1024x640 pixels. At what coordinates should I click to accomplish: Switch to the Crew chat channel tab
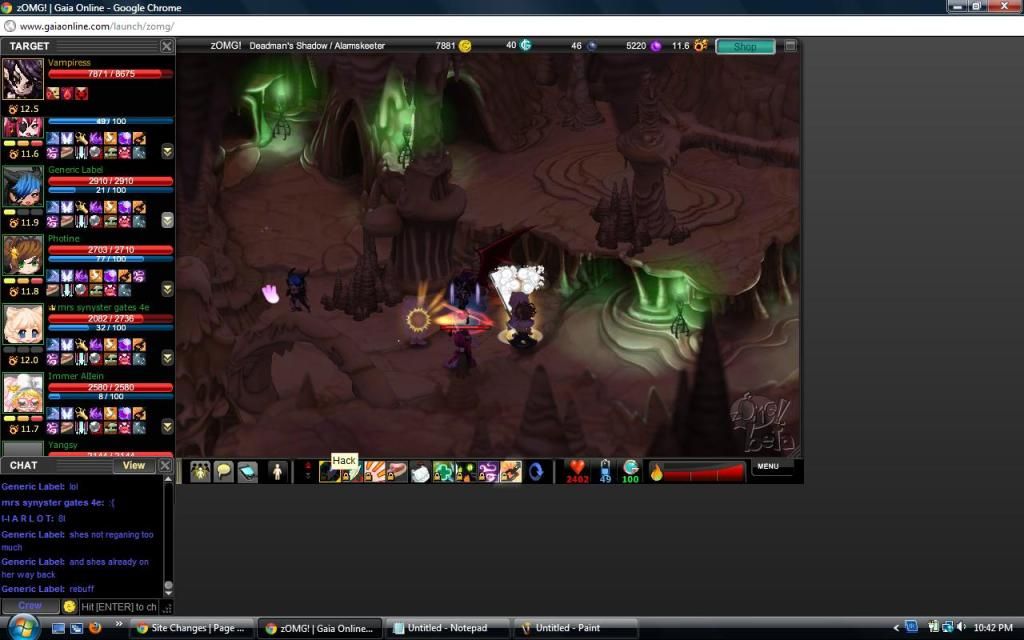coord(30,606)
